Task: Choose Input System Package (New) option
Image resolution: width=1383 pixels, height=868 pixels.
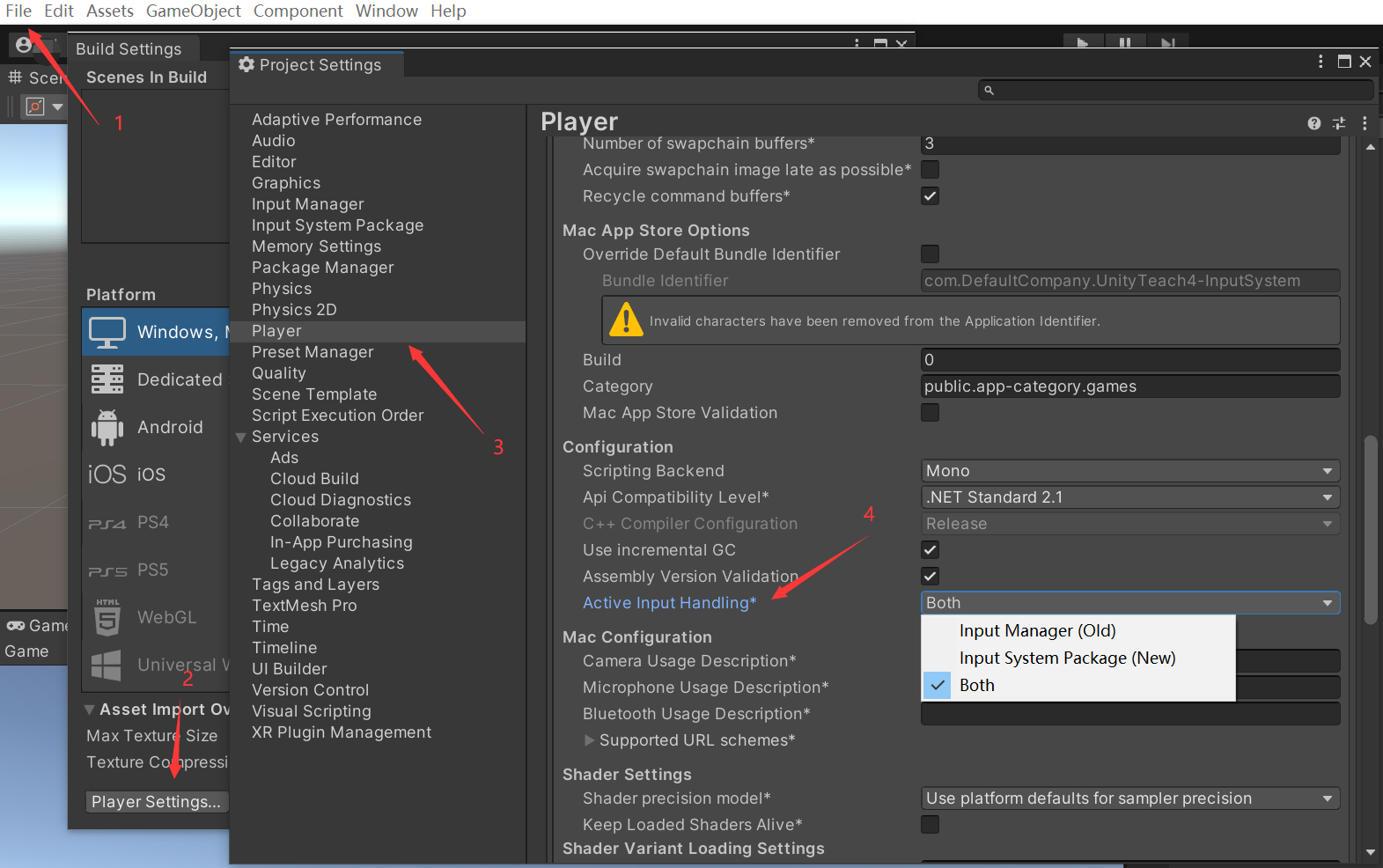Action: 1078,658
